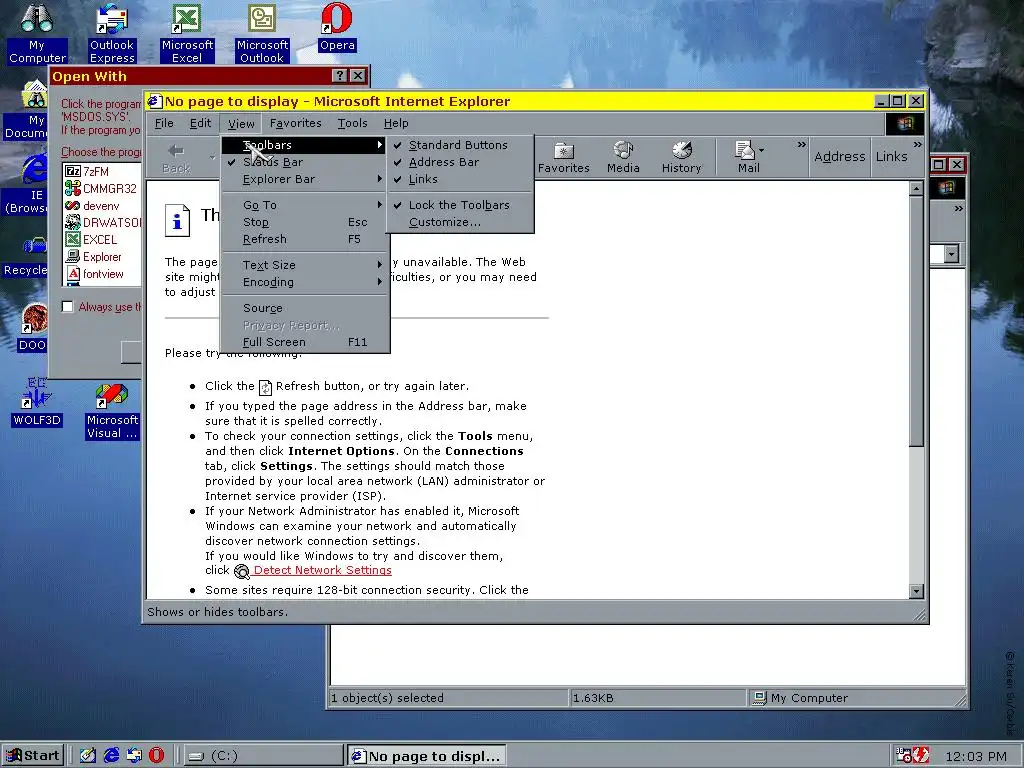Choose Stop from the View menu
Image resolution: width=1024 pixels, height=768 pixels.
click(x=305, y=222)
